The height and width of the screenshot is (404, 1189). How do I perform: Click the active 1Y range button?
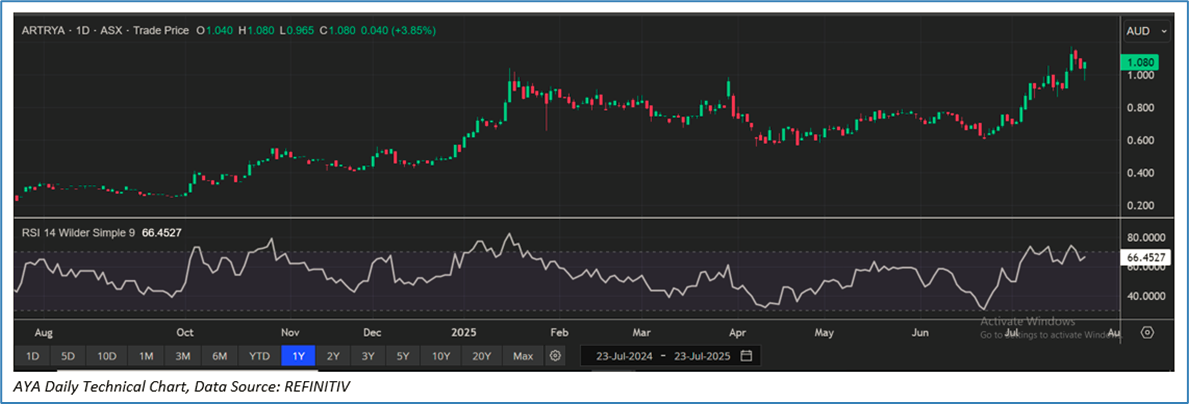(298, 356)
